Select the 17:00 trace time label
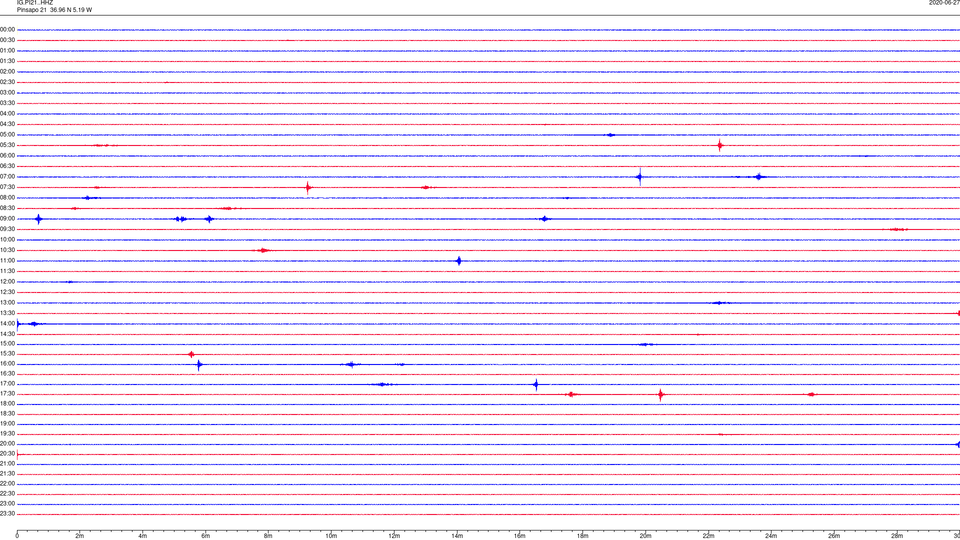 tap(7, 384)
